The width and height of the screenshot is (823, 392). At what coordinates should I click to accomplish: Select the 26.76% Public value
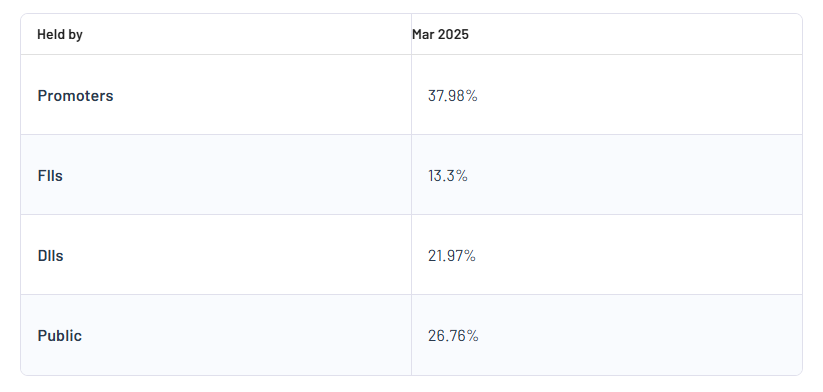coord(453,336)
